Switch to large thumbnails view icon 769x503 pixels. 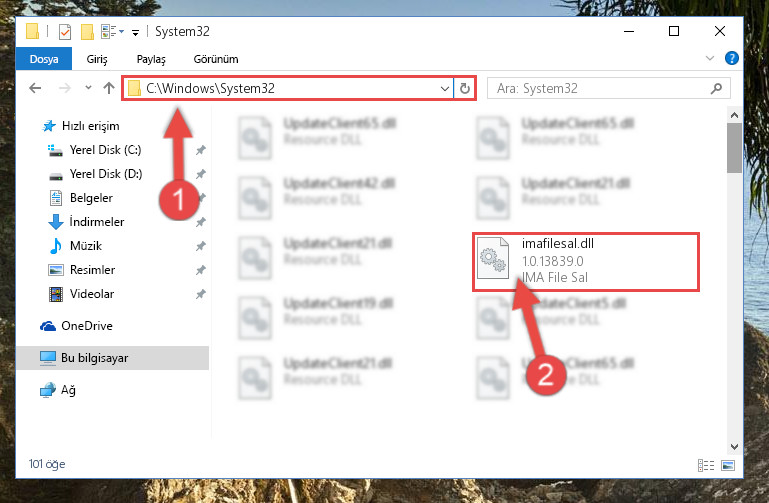[728, 465]
